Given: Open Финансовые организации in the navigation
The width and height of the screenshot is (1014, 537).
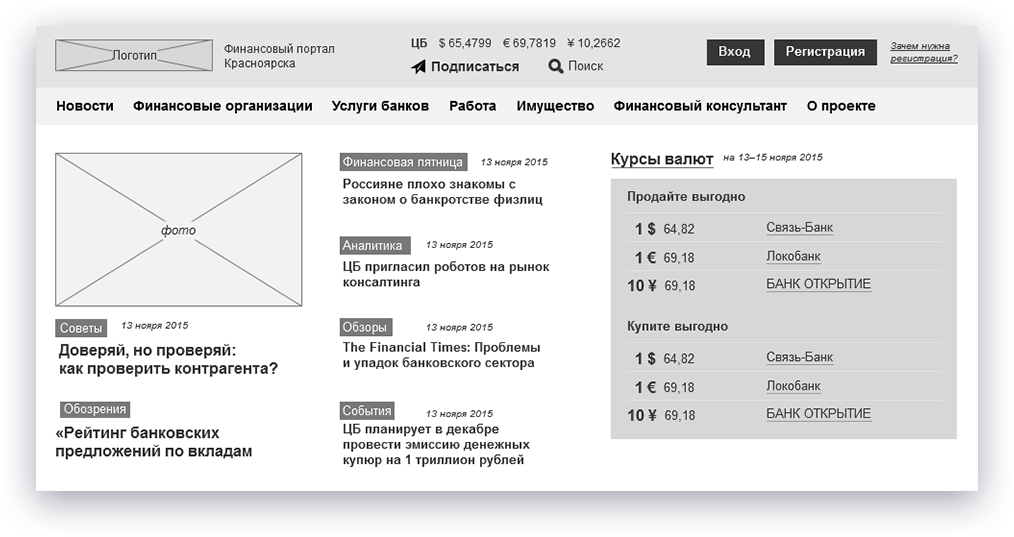Looking at the screenshot, I should [x=222, y=106].
